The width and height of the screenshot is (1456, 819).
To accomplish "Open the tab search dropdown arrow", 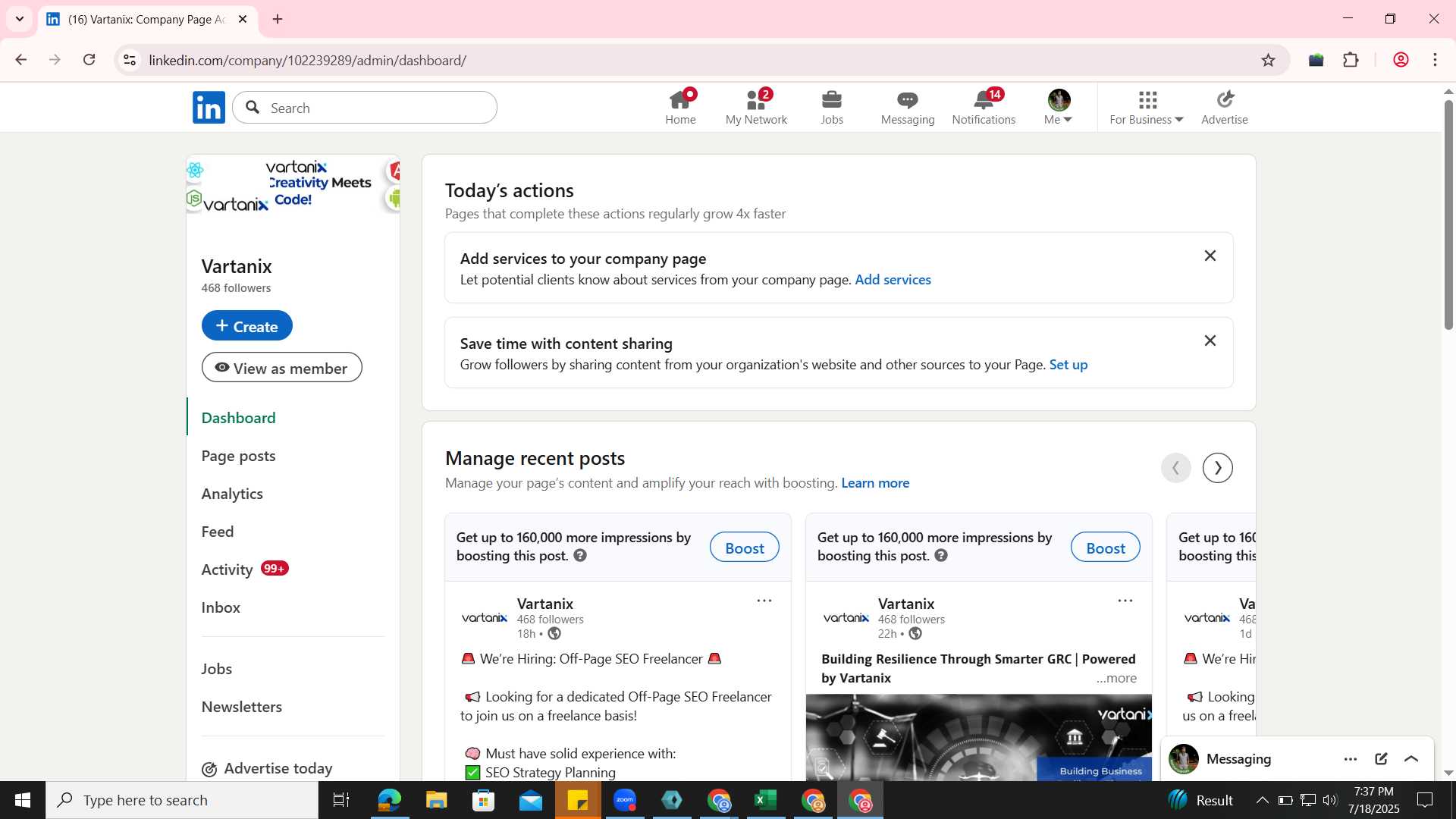I will pyautogui.click(x=20, y=19).
